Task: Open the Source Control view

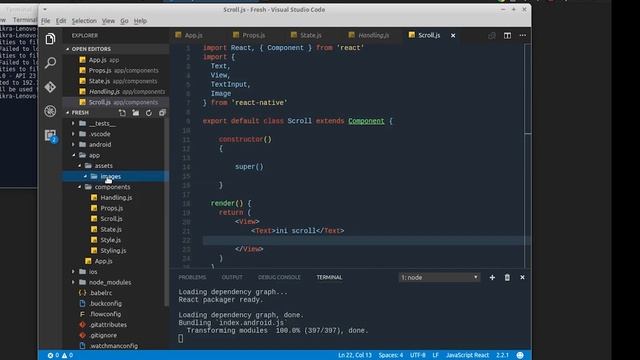Action: pyautogui.click(x=50, y=87)
